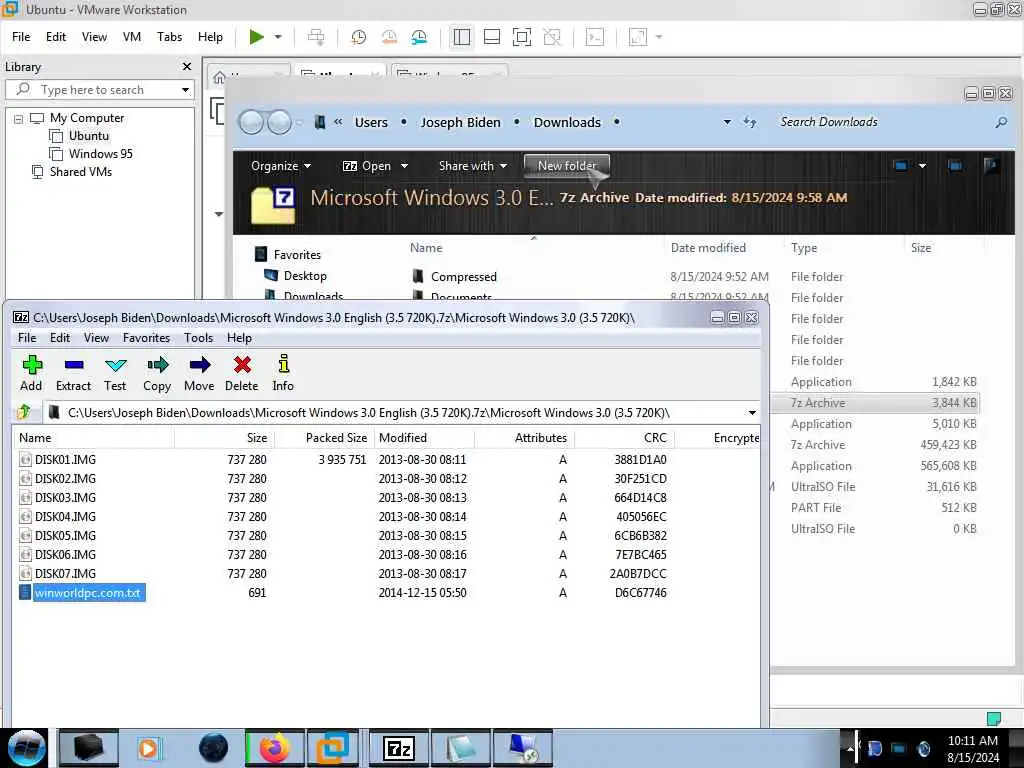Open the File menu in 7-Zip
The height and width of the screenshot is (768, 1024).
27,338
